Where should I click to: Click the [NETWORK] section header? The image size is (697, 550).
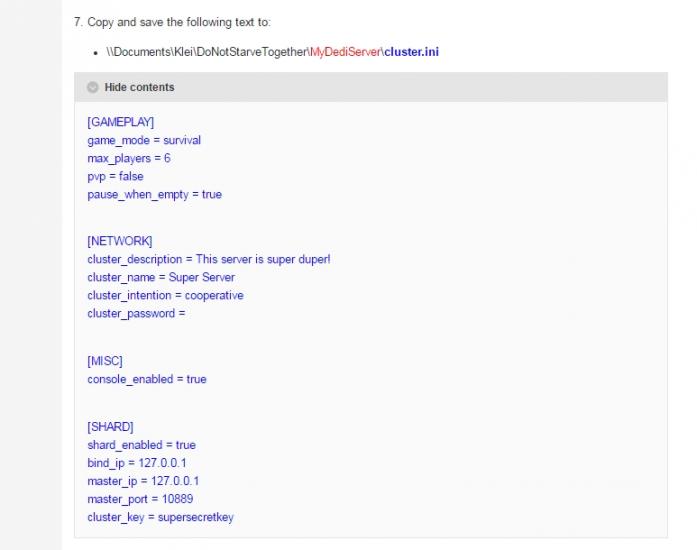point(119,241)
